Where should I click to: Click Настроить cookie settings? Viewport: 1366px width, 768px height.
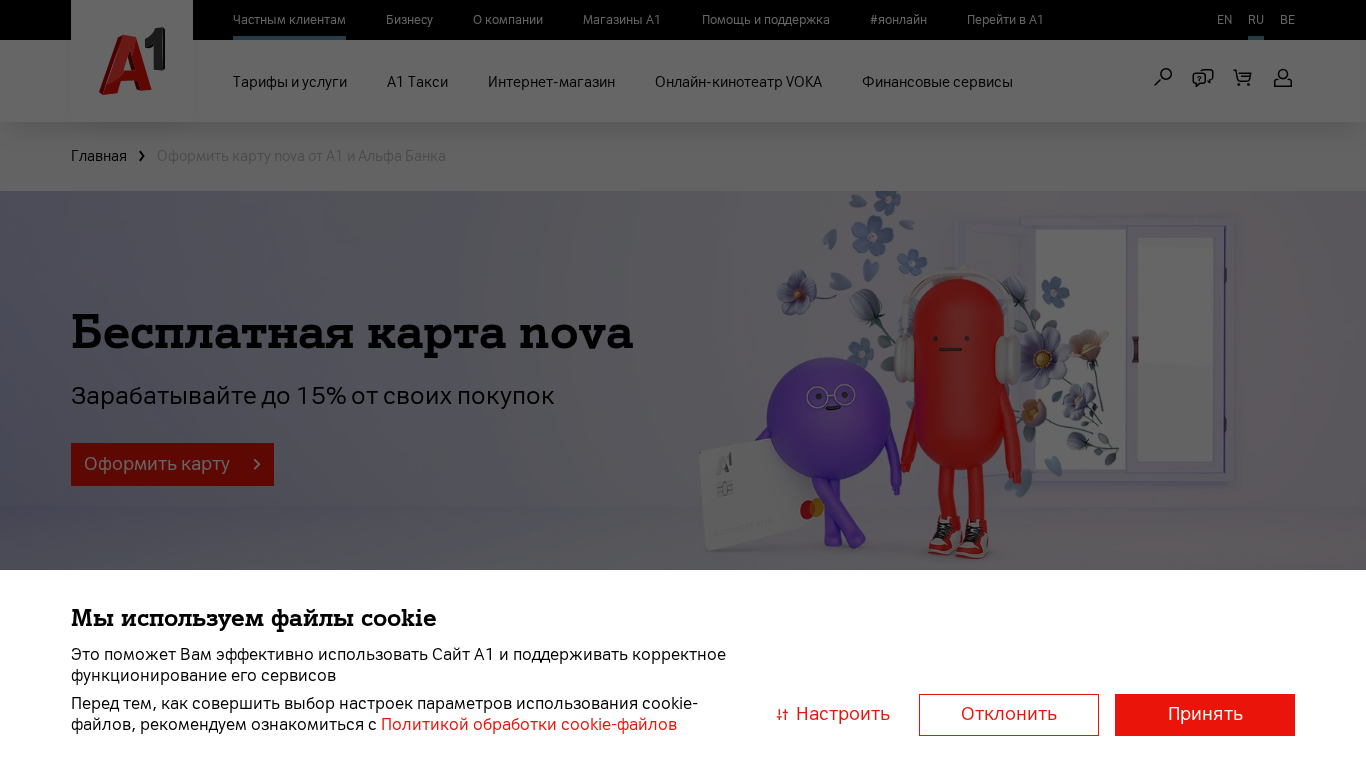tap(833, 714)
